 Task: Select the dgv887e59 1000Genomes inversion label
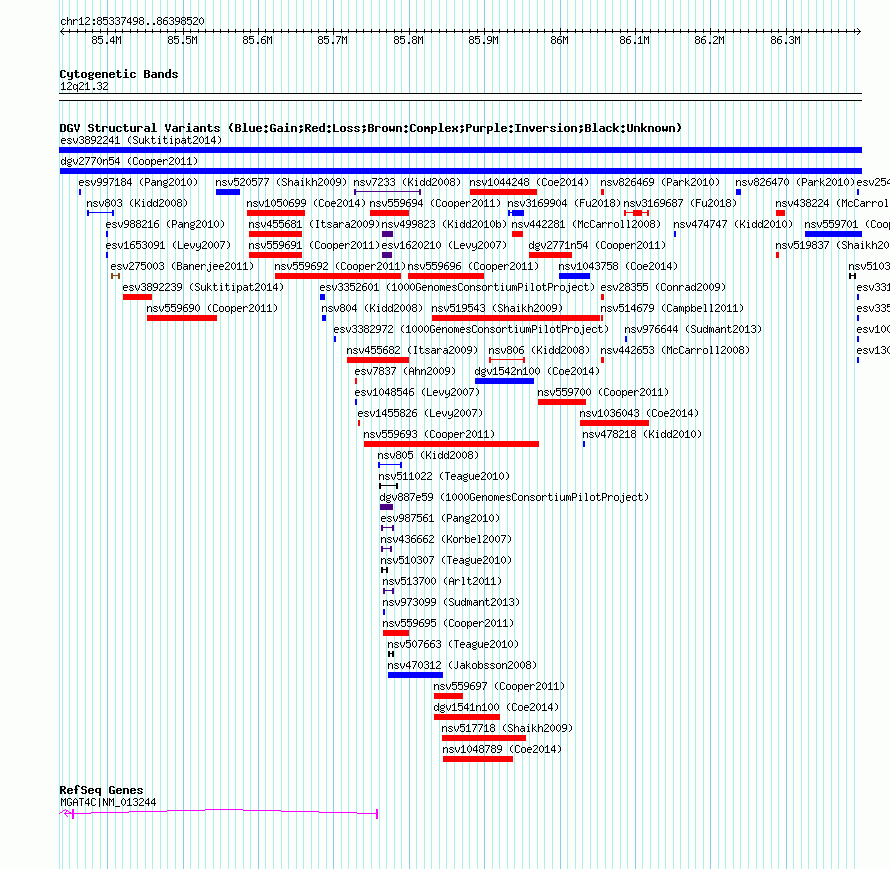[x=514, y=497]
